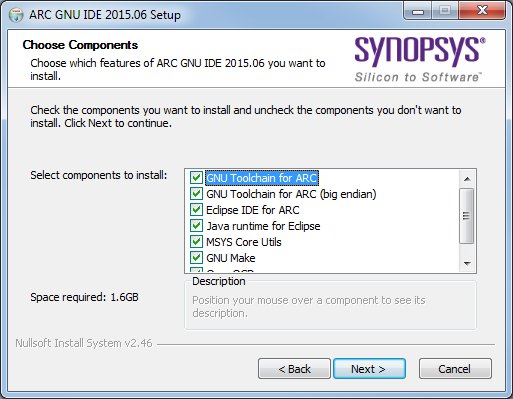Screen dimensions: 513x399
Task: Click scroll up arrow in components list
Action: 467,179
